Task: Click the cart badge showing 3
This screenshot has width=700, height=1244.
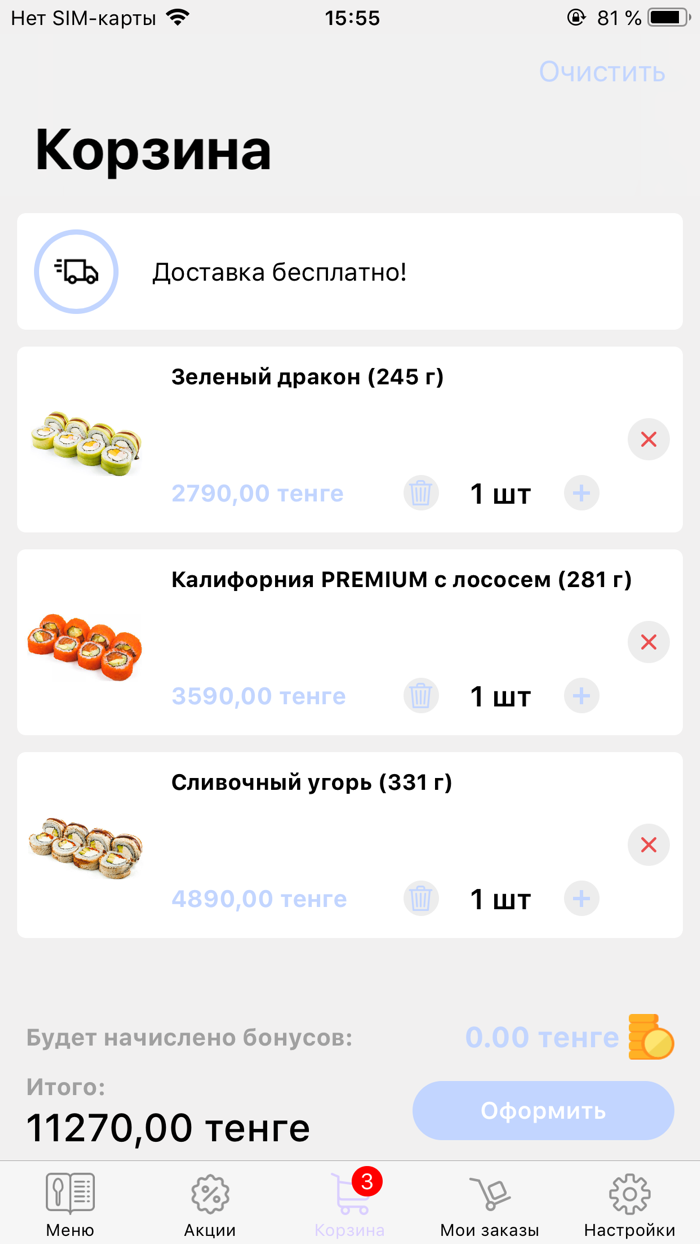Action: tap(368, 1179)
